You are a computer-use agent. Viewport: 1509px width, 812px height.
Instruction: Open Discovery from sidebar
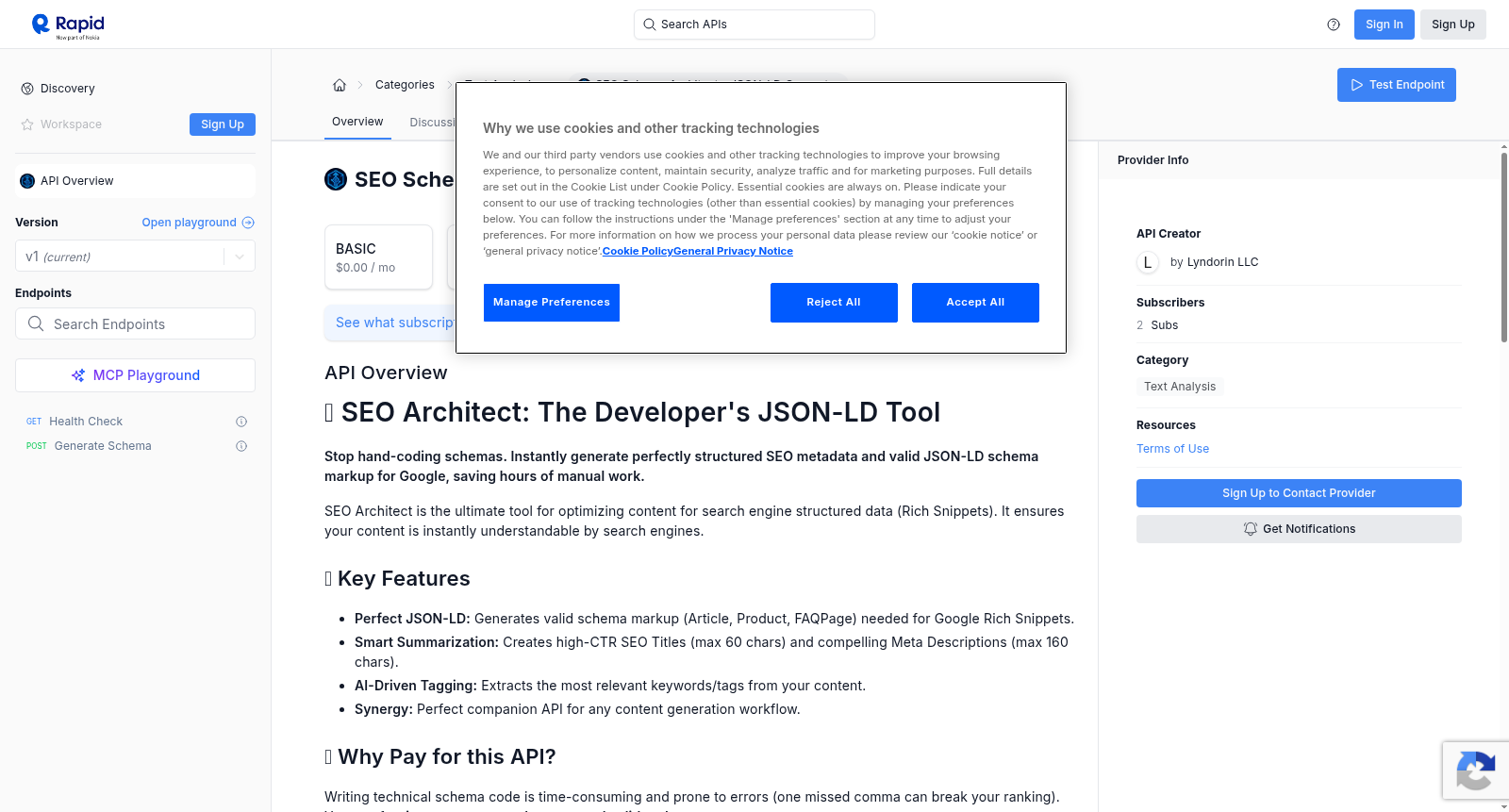(x=68, y=89)
